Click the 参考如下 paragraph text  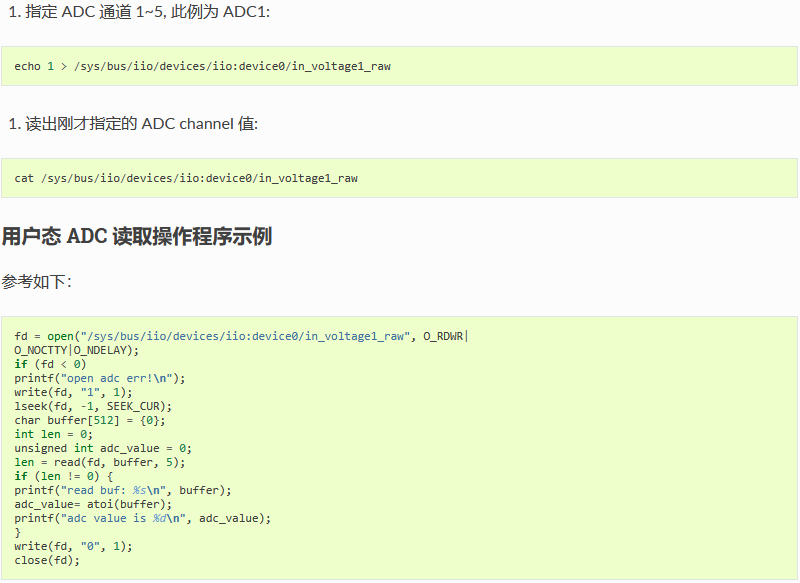[x=37, y=282]
